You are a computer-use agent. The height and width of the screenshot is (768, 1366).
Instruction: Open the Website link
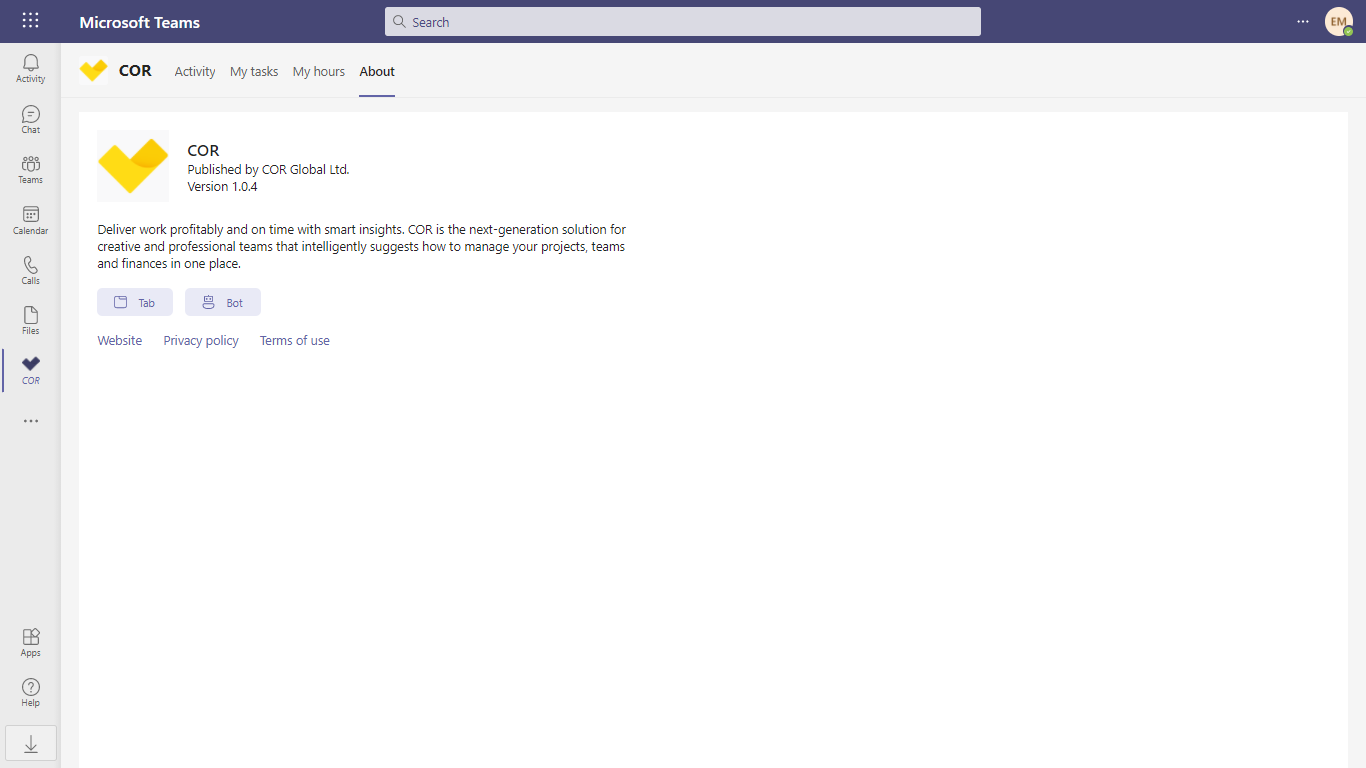click(120, 340)
